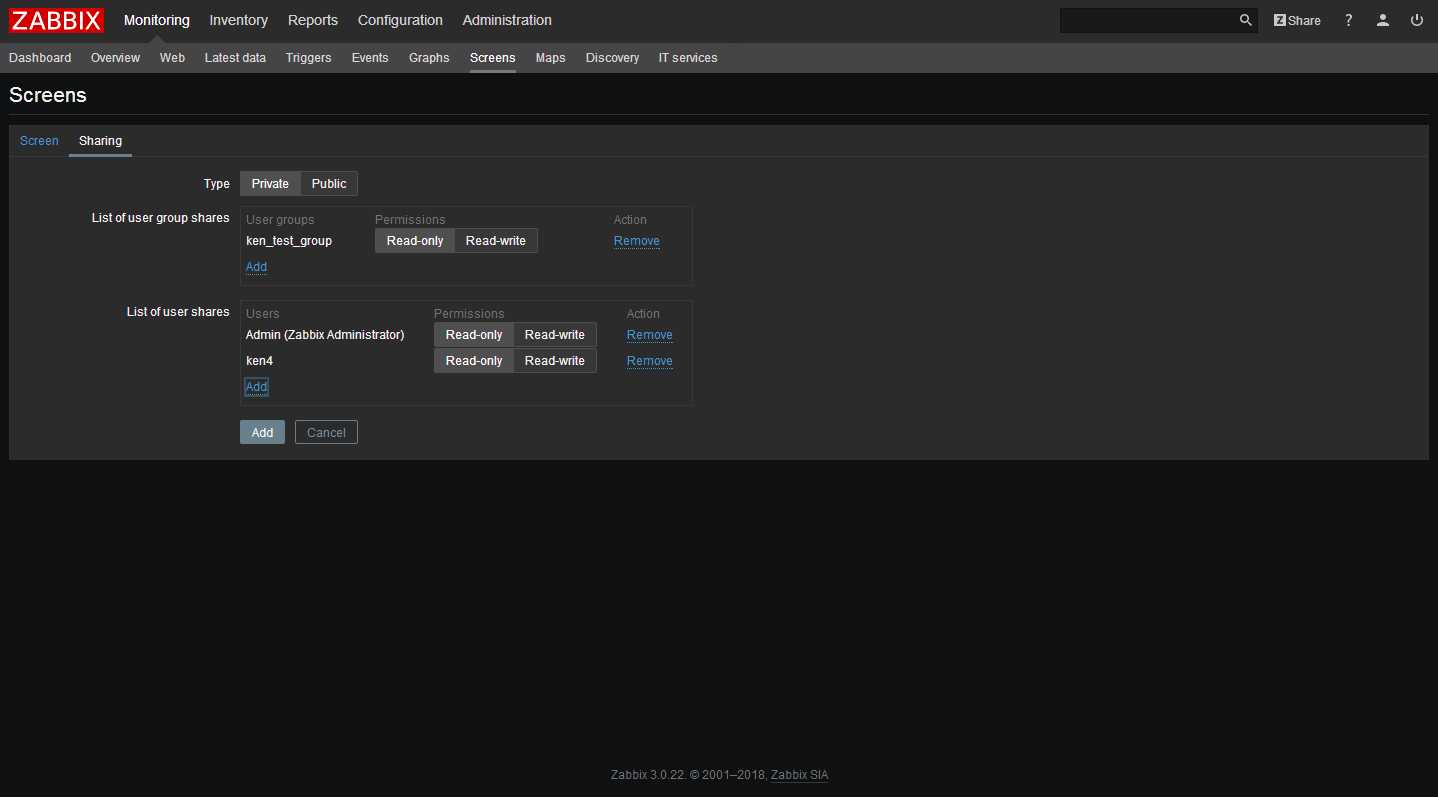This screenshot has width=1438, height=797.
Task: Go to Maps submenu
Action: point(550,58)
